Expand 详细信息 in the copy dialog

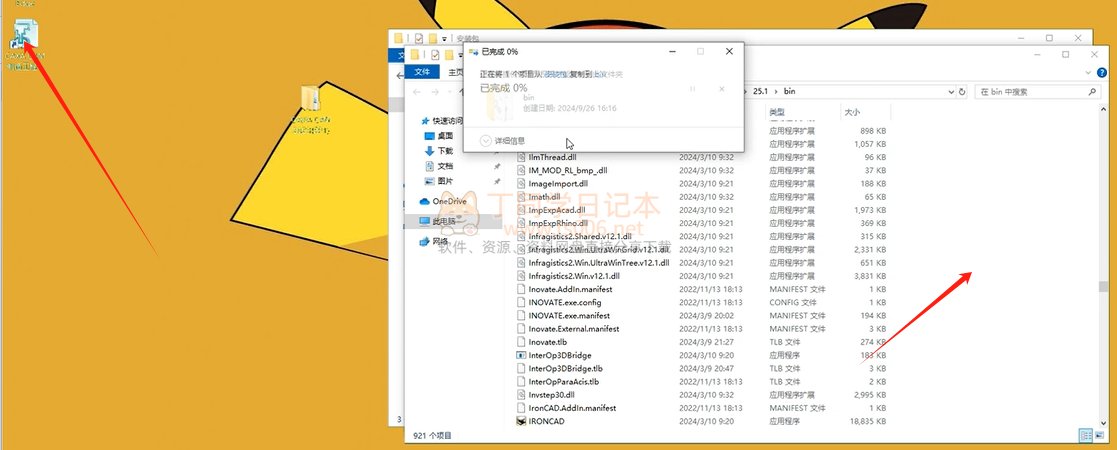coord(504,141)
